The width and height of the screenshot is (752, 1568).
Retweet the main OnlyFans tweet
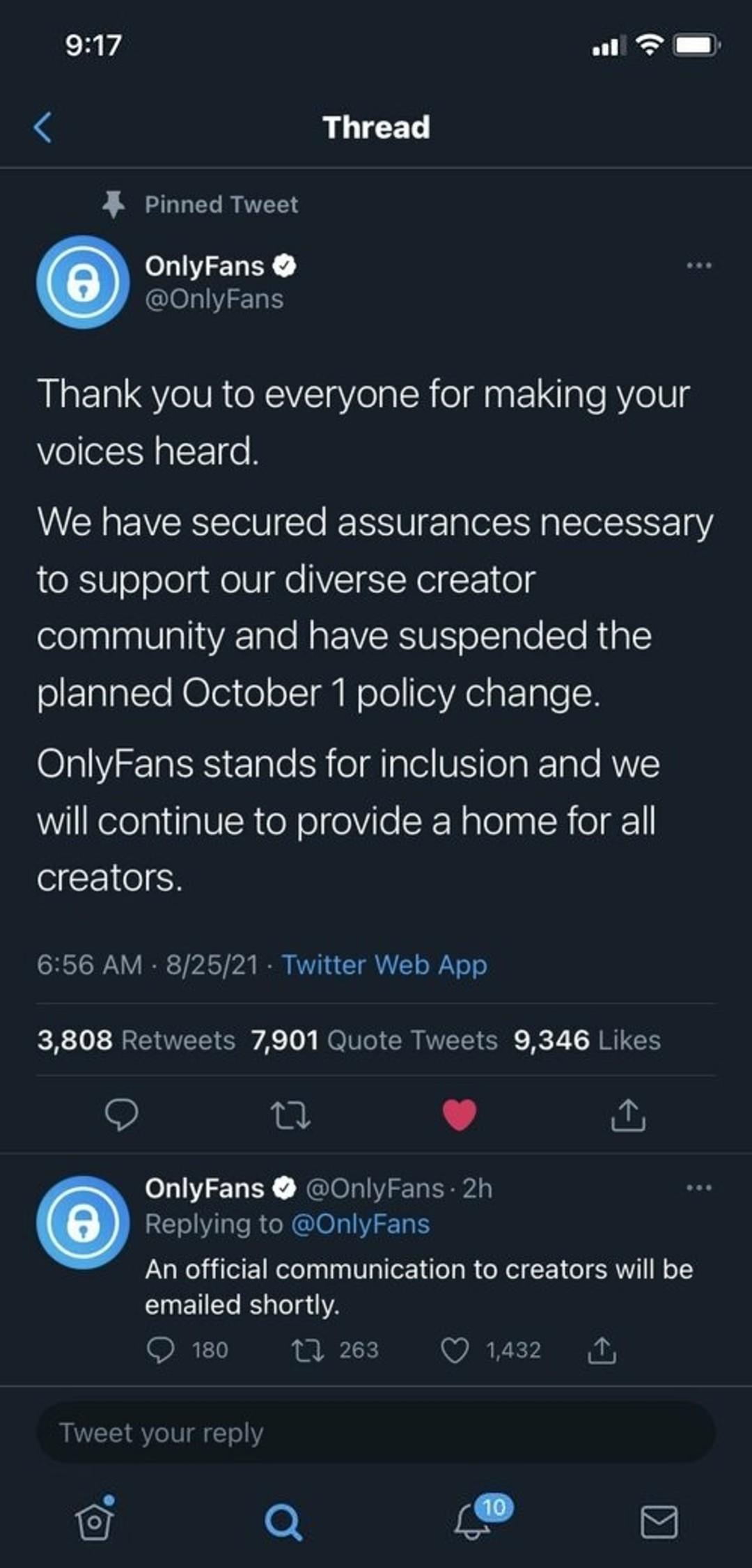pyautogui.click(x=290, y=1115)
